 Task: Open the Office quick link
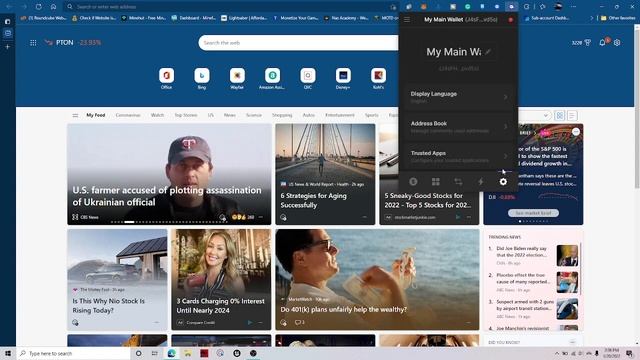point(167,78)
